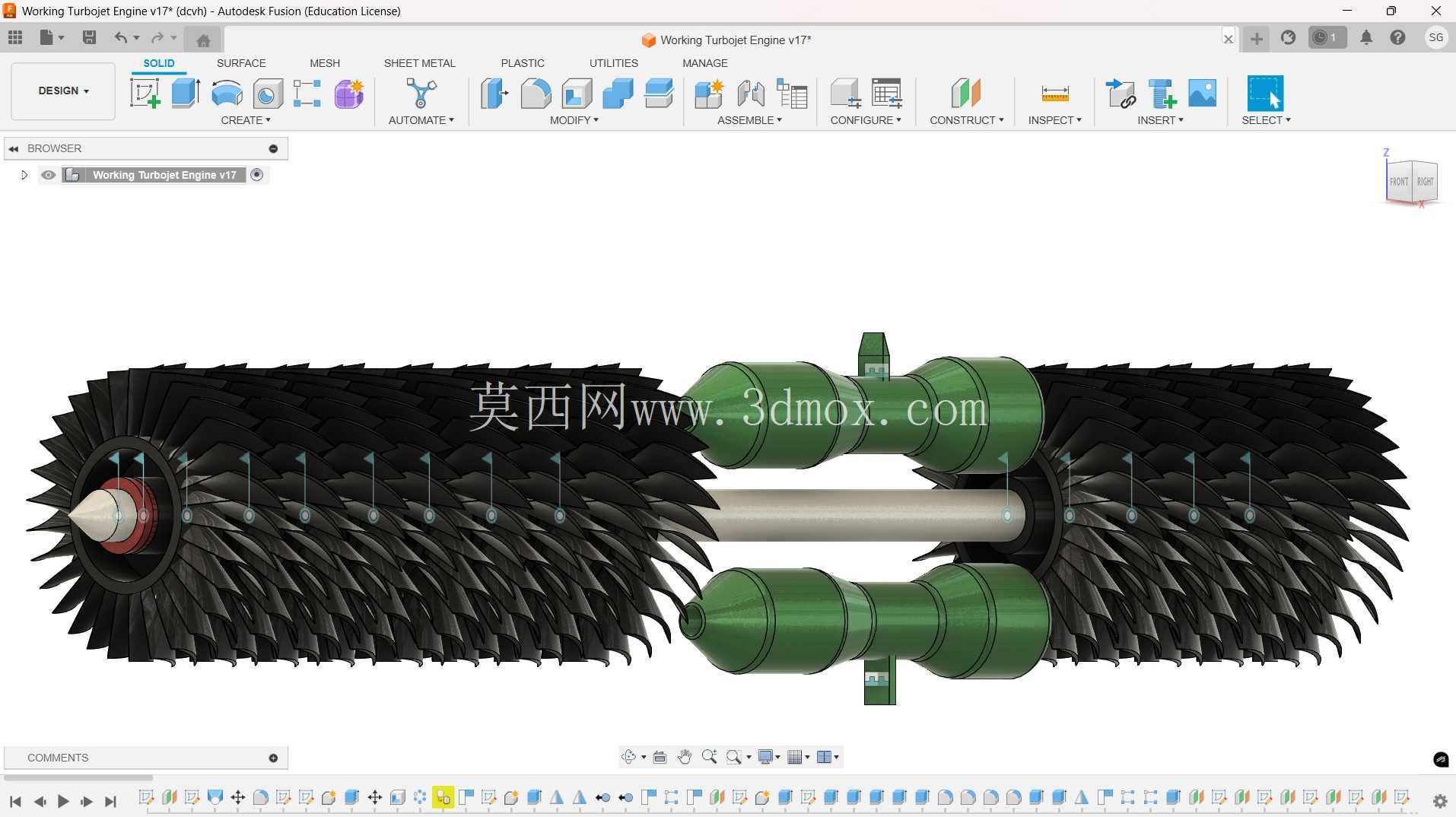This screenshot has height=817, width=1456.
Task: Click the RIGHT face of the ViewCube
Action: point(1425,182)
